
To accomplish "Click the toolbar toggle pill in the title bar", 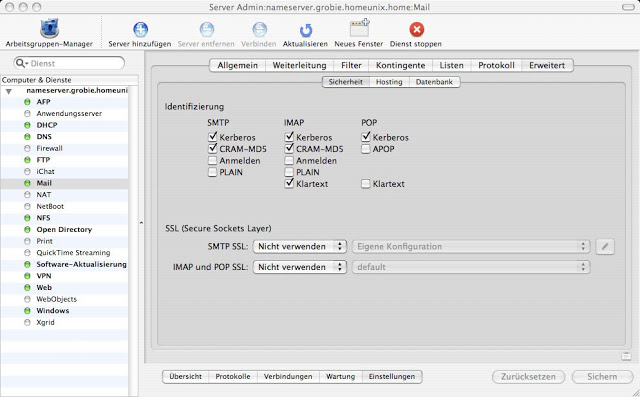I will tap(628, 7).
